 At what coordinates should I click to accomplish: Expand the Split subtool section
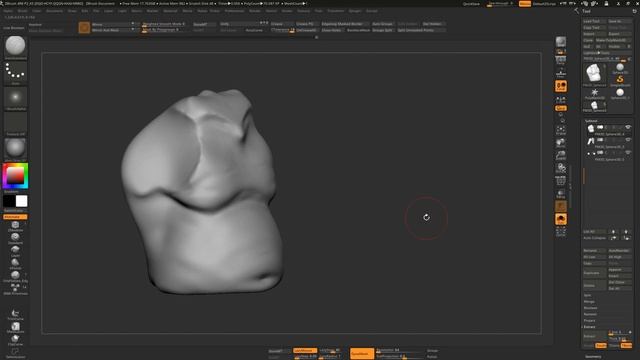pos(587,295)
